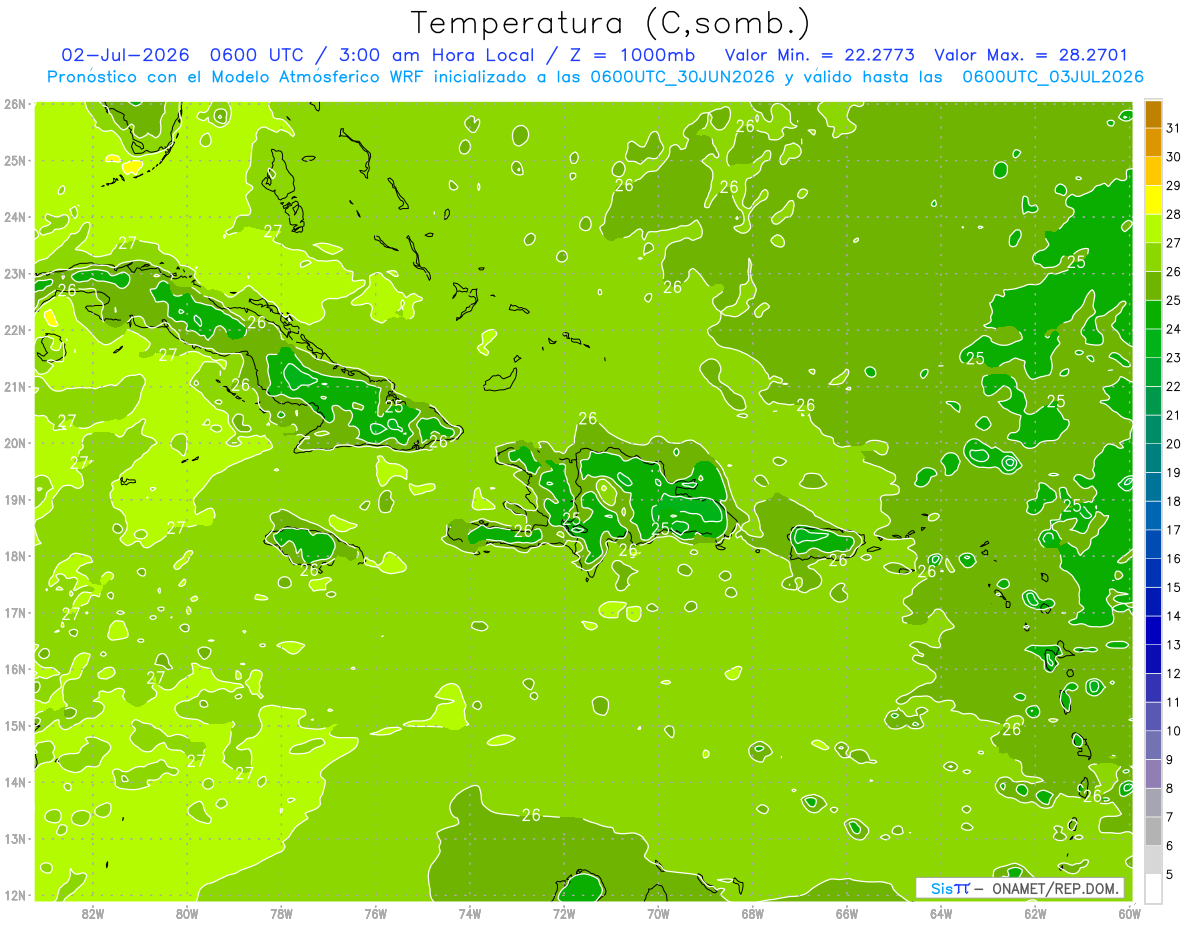This screenshot has width=1200, height=927.
Task: Click the colorbar label 12
Action: point(1174,673)
